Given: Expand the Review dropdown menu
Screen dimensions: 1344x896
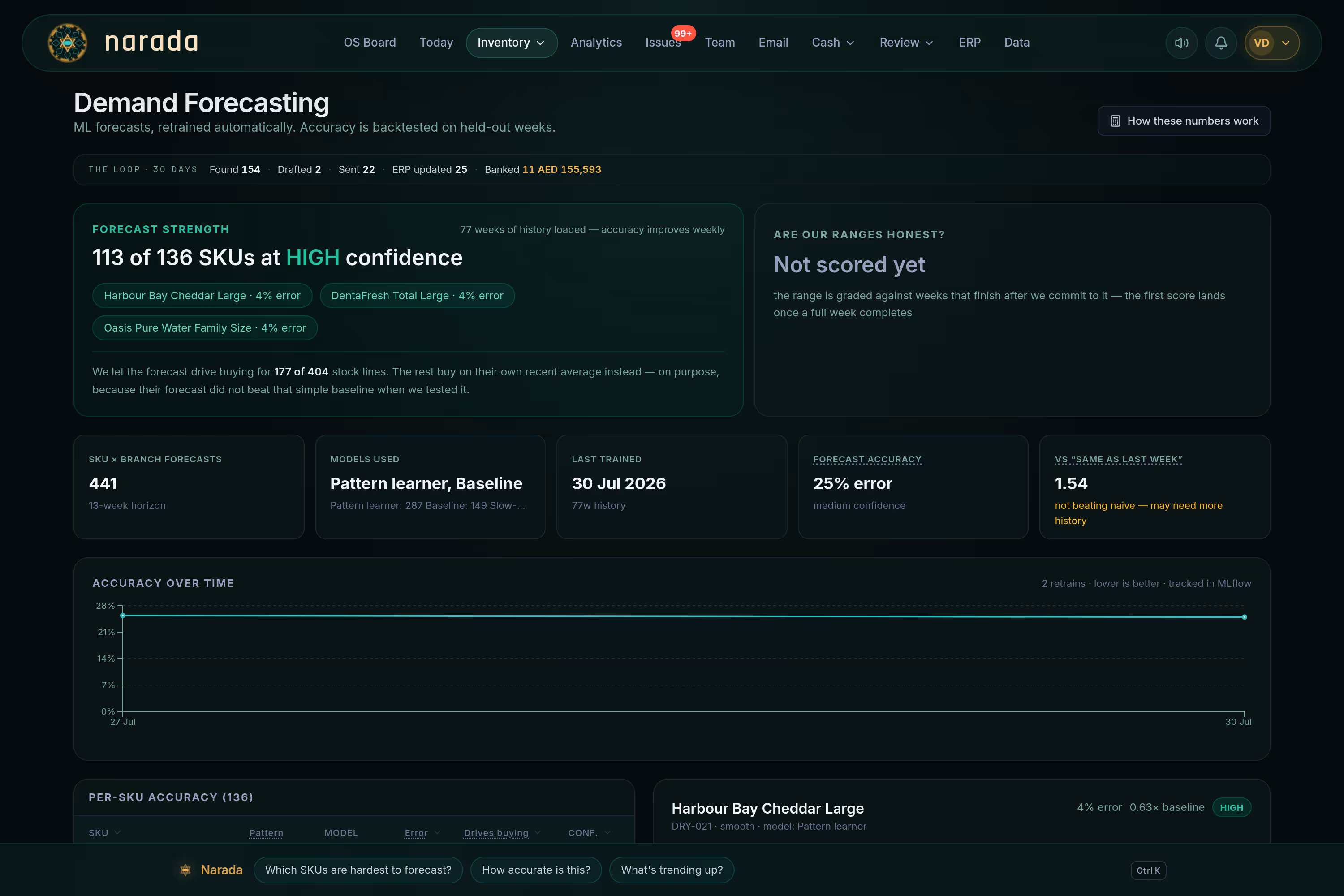Looking at the screenshot, I should pos(906,43).
